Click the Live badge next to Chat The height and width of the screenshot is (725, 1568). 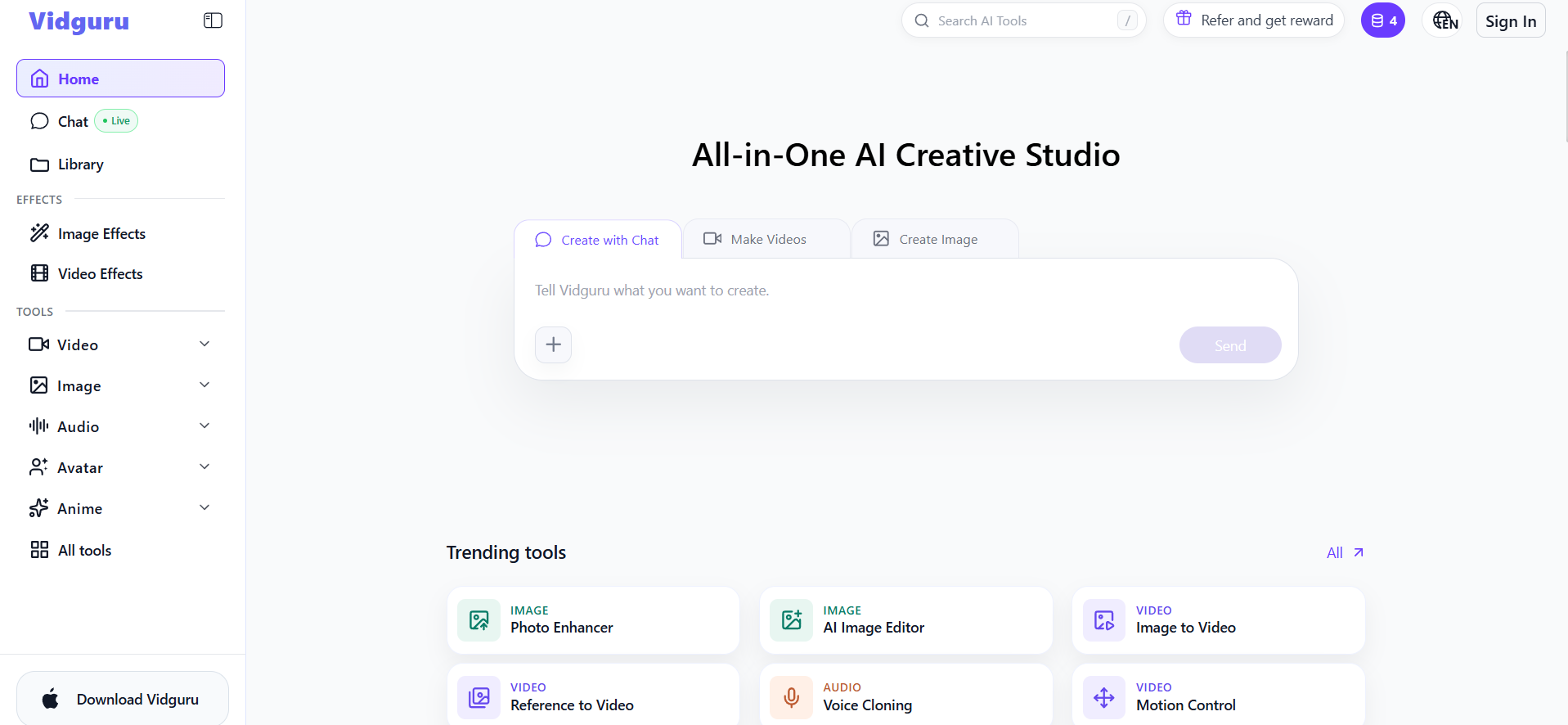pyautogui.click(x=116, y=121)
